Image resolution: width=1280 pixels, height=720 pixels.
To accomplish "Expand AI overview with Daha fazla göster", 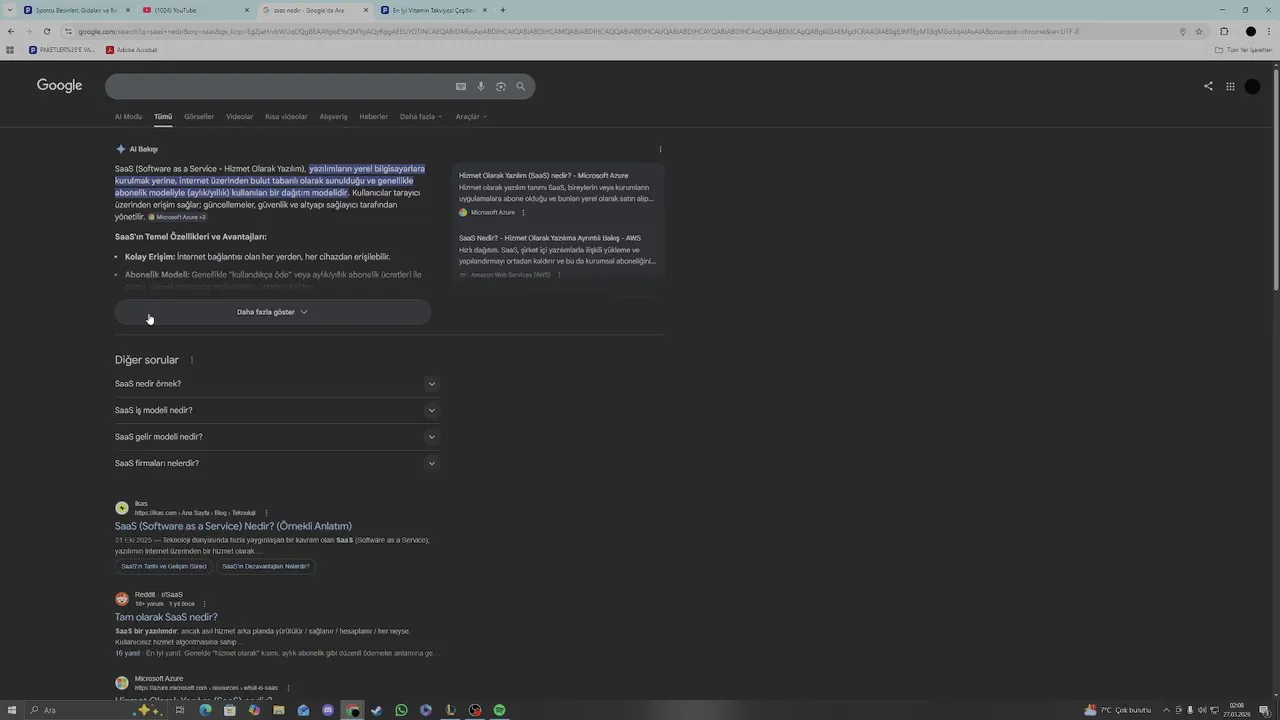I will point(272,312).
